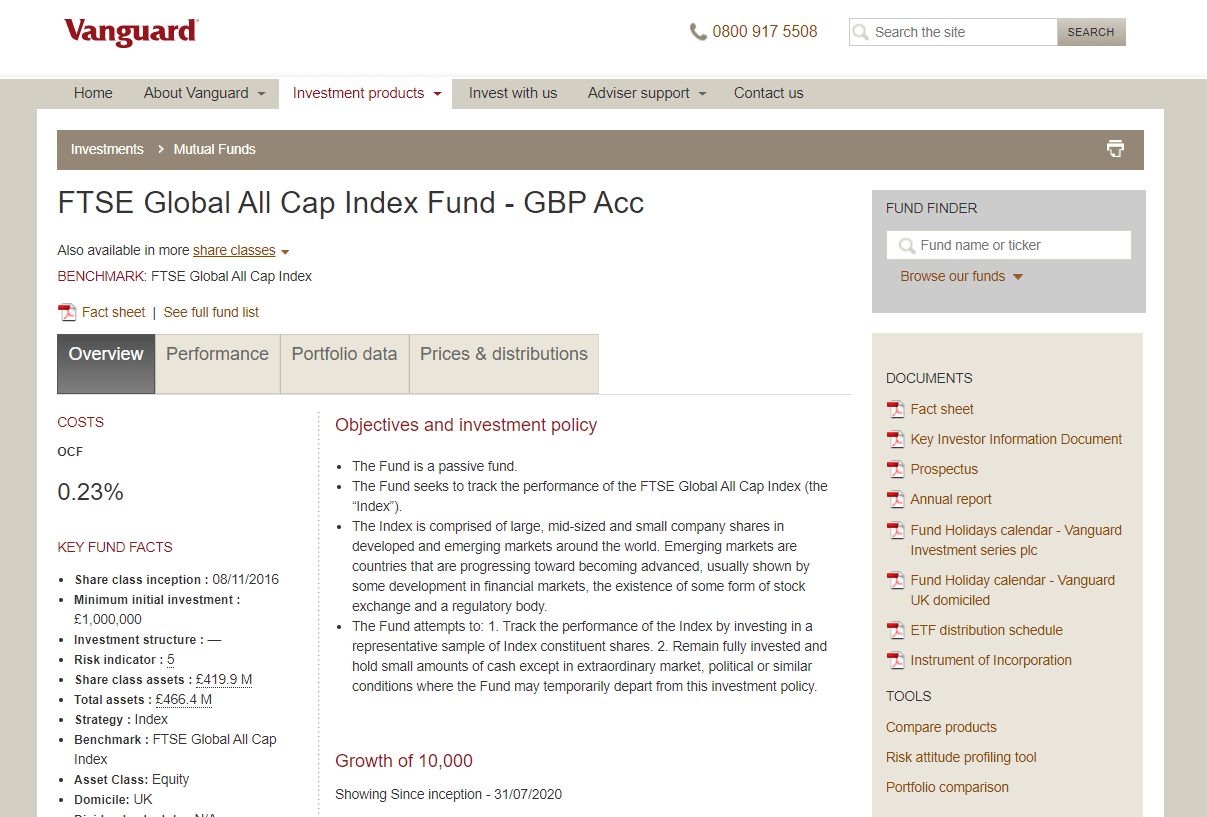The height and width of the screenshot is (817, 1207).
Task: Open the Annual report link
Action: (x=951, y=499)
